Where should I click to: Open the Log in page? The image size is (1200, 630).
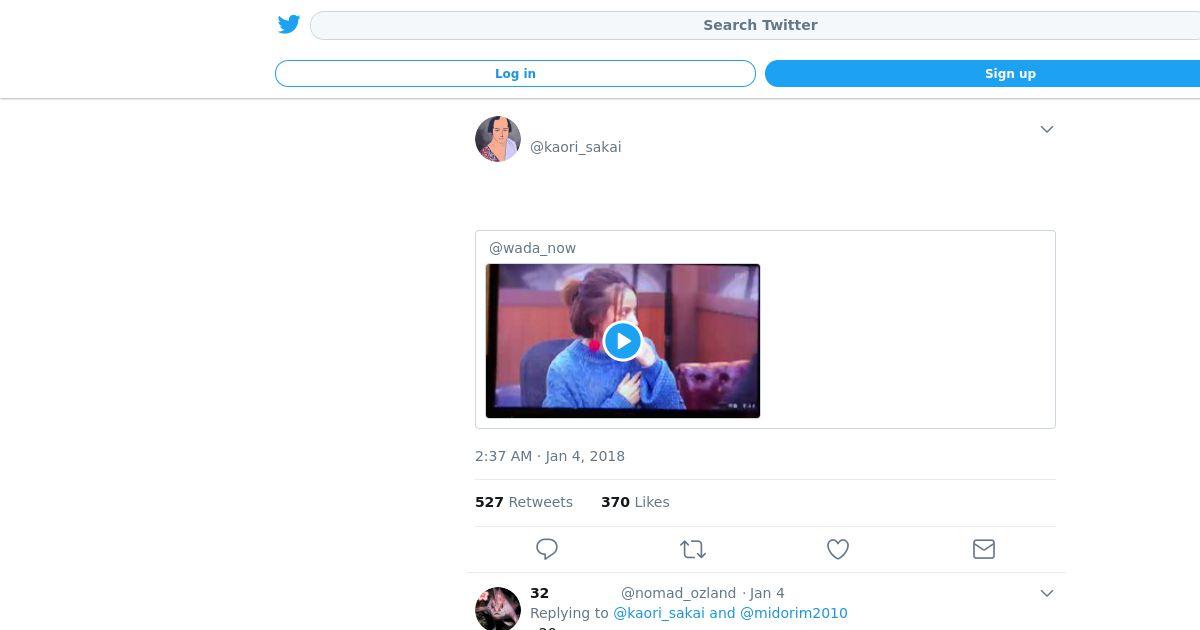pos(515,73)
